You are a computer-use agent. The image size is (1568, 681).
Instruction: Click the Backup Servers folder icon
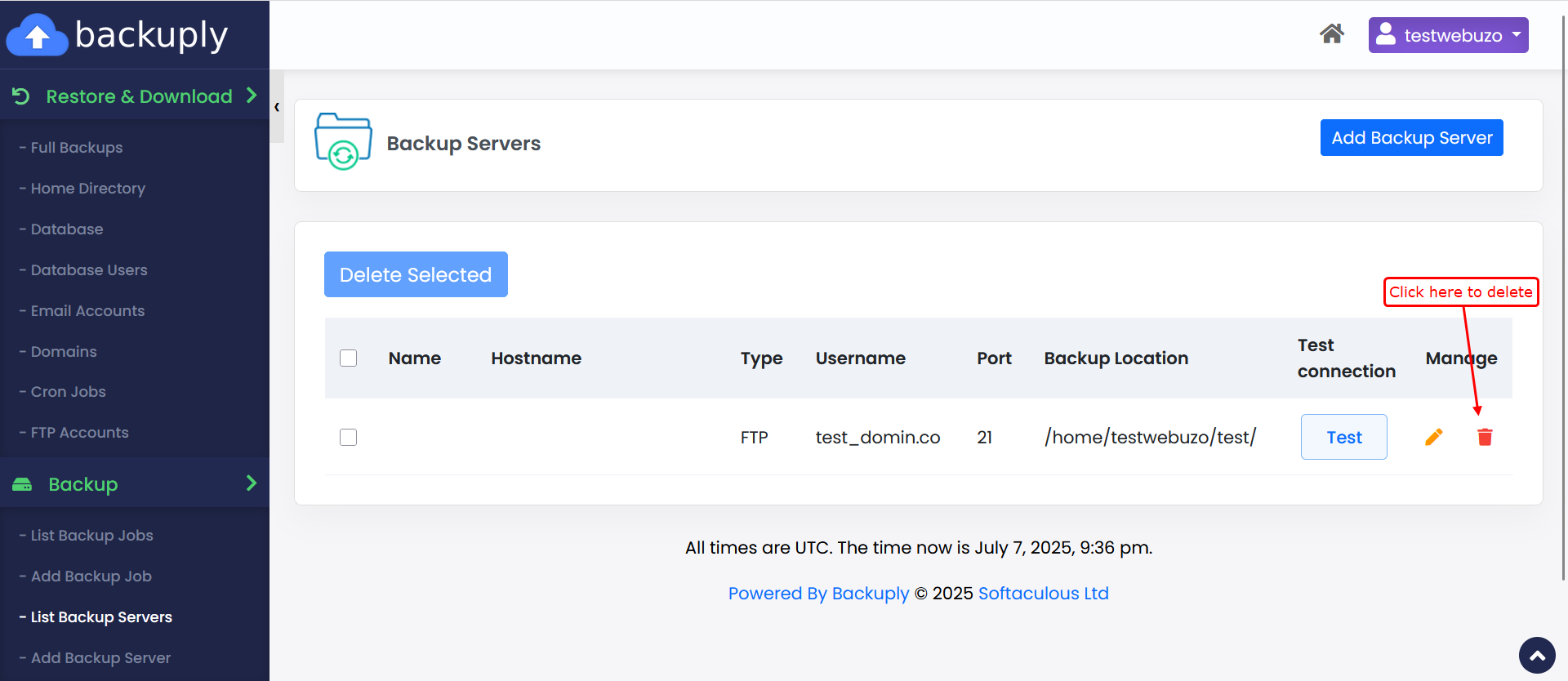pos(343,142)
